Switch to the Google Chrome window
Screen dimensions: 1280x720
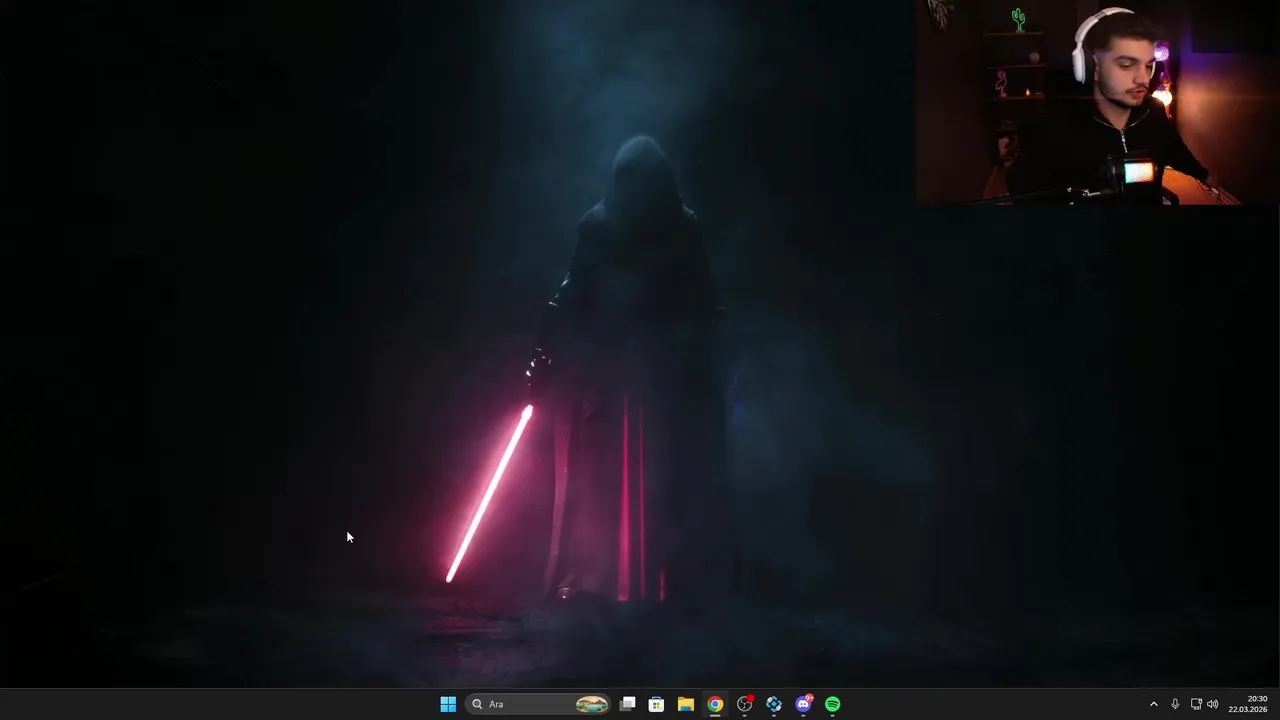coord(715,704)
